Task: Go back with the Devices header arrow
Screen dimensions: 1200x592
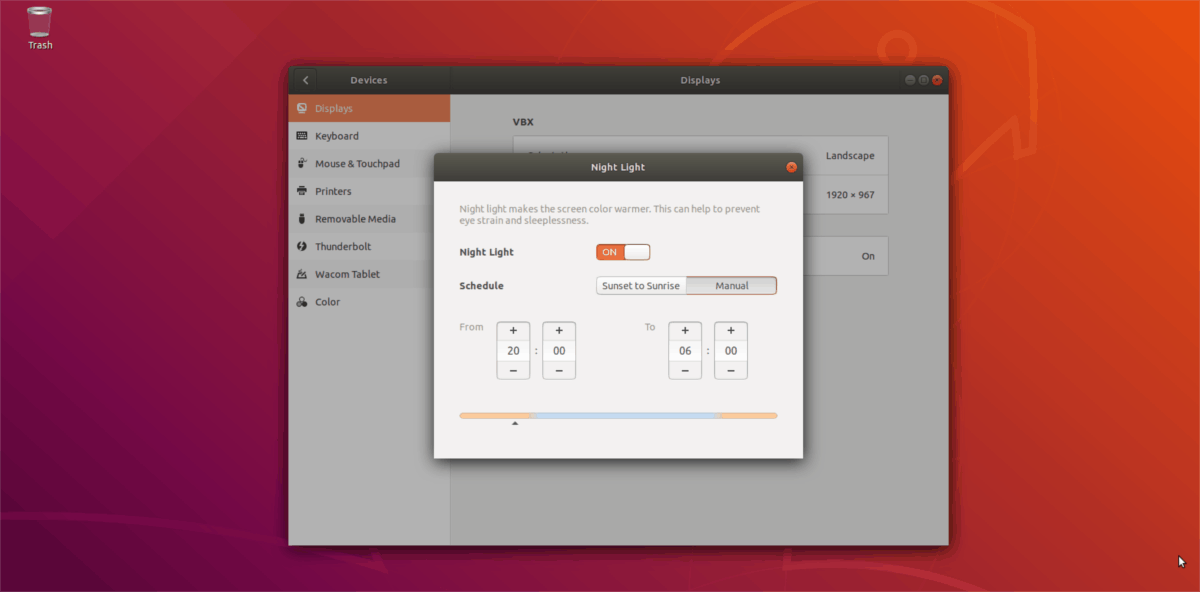Action: [x=305, y=80]
